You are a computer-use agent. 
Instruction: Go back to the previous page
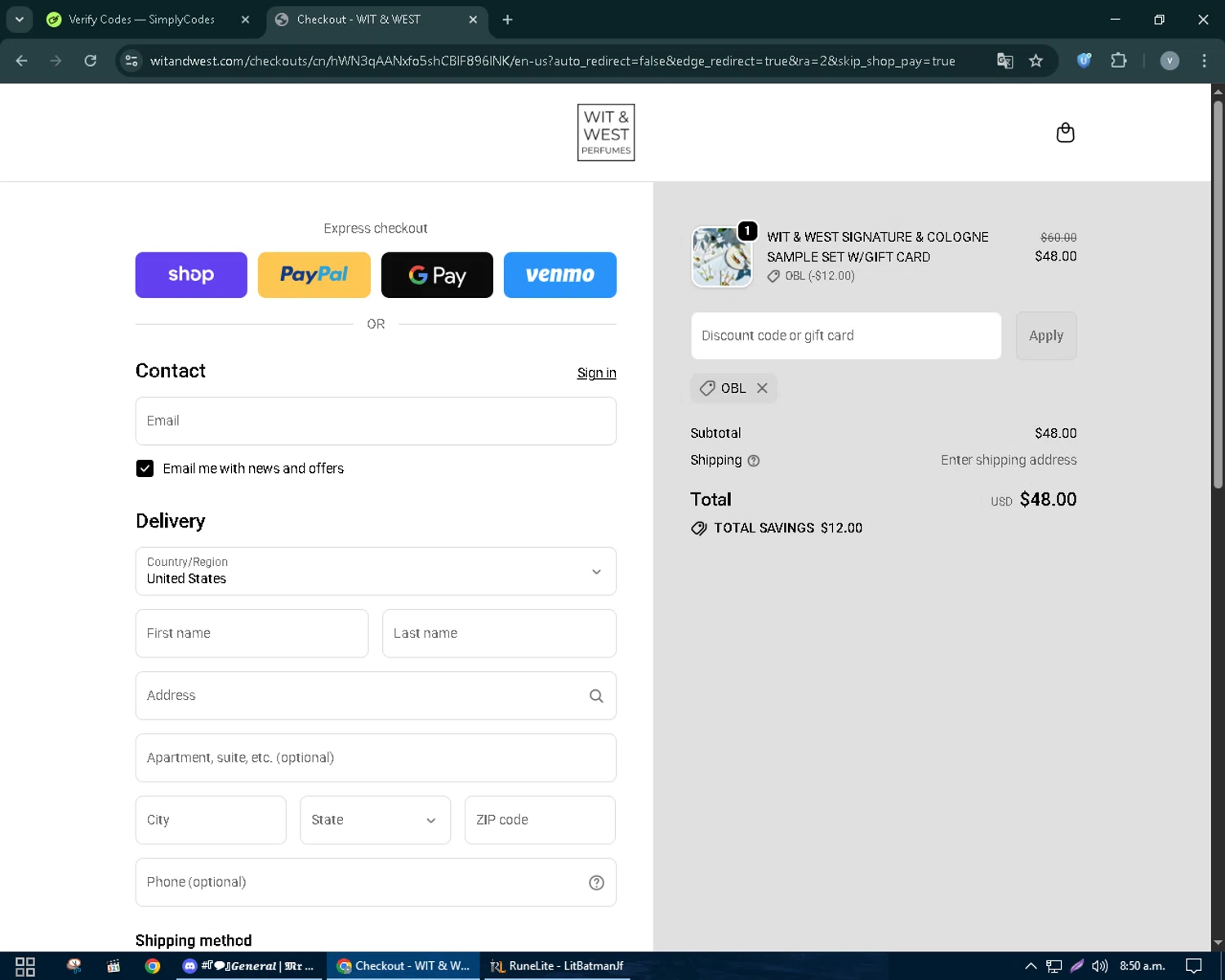pyautogui.click(x=22, y=60)
